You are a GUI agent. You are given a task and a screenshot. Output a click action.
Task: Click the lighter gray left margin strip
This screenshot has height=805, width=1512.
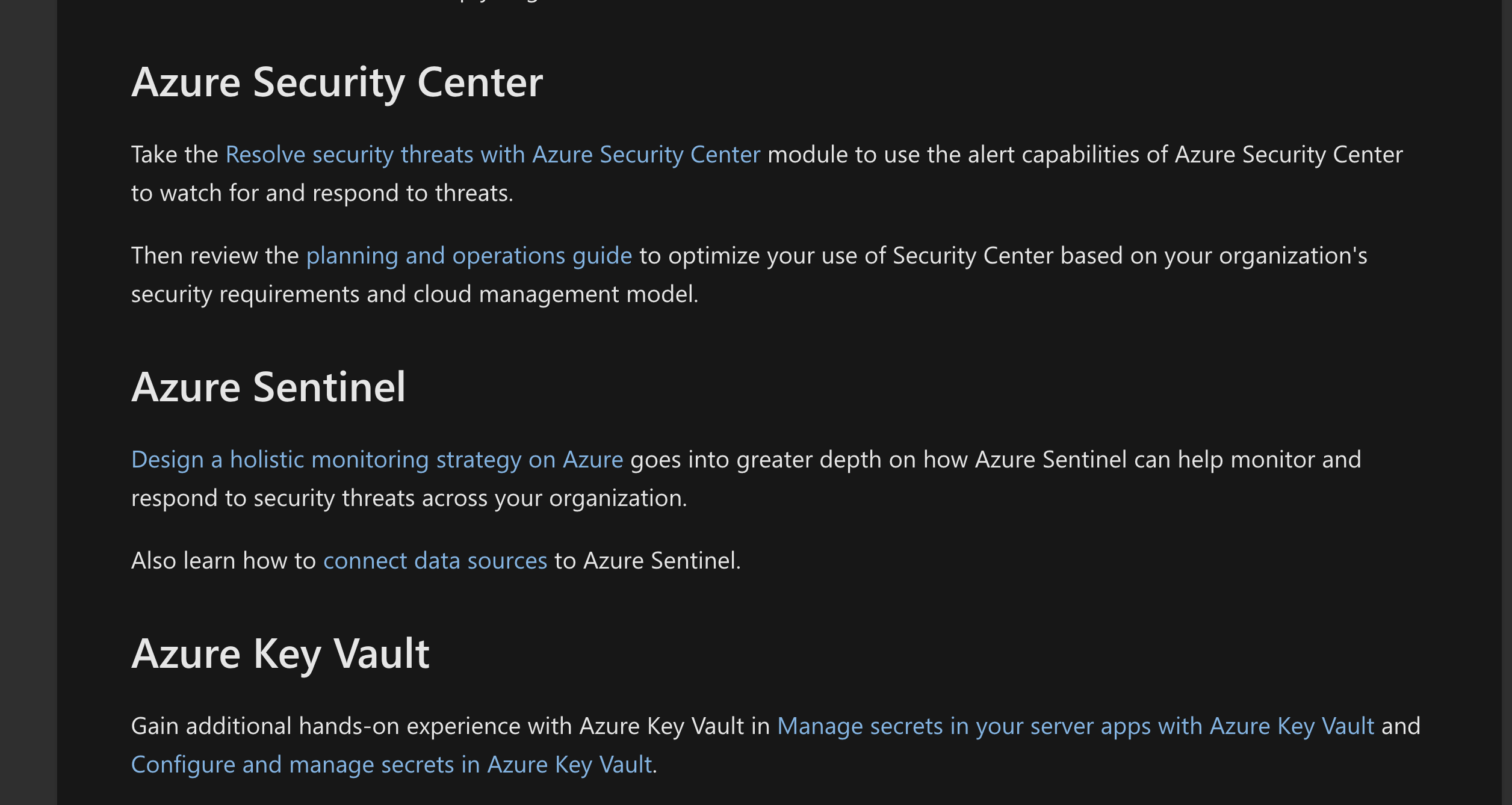pyautogui.click(x=28, y=402)
